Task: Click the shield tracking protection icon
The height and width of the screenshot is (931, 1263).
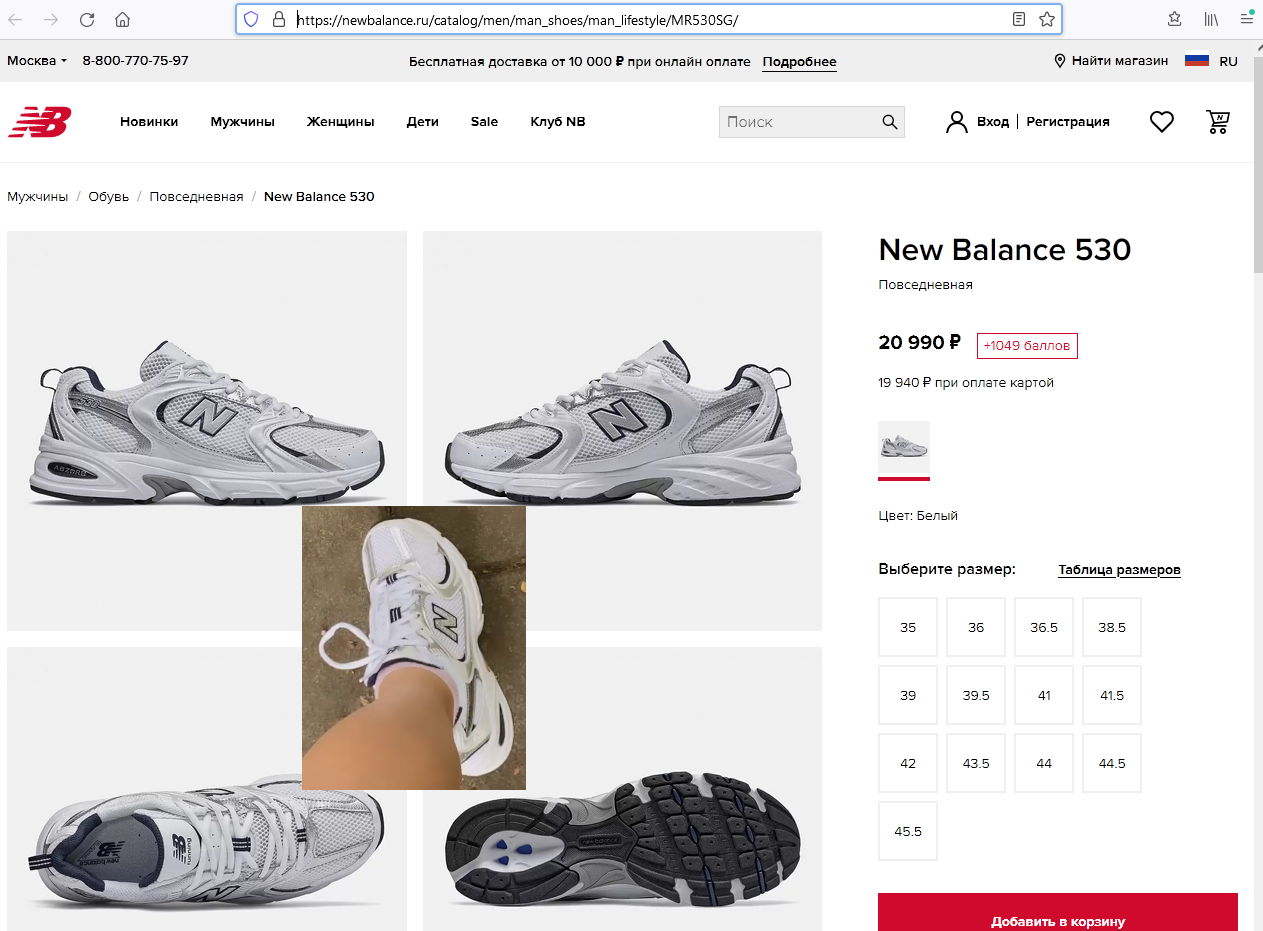Action: (x=251, y=19)
